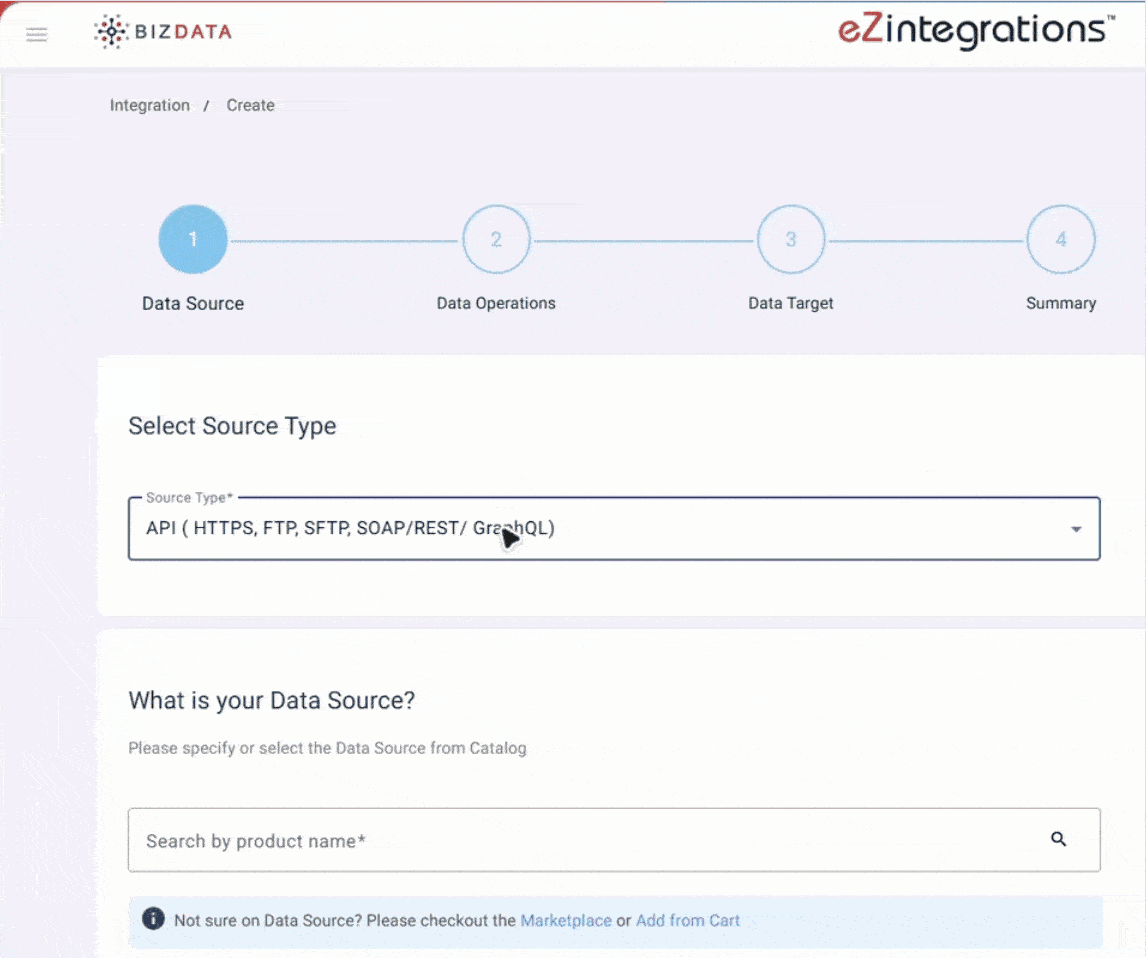Click the BizData logo icon
Image resolution: width=1146 pixels, height=958 pixels.
111,30
